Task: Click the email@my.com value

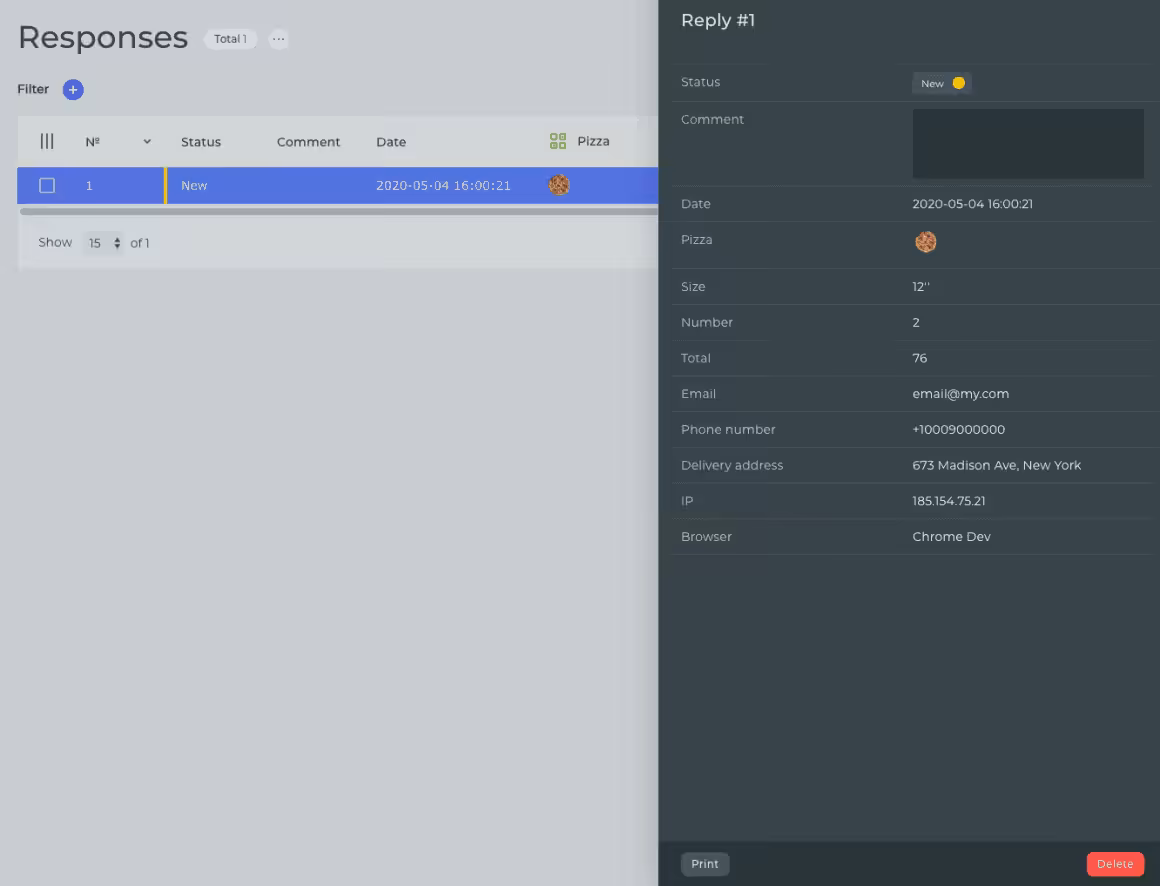Action: 960,394
